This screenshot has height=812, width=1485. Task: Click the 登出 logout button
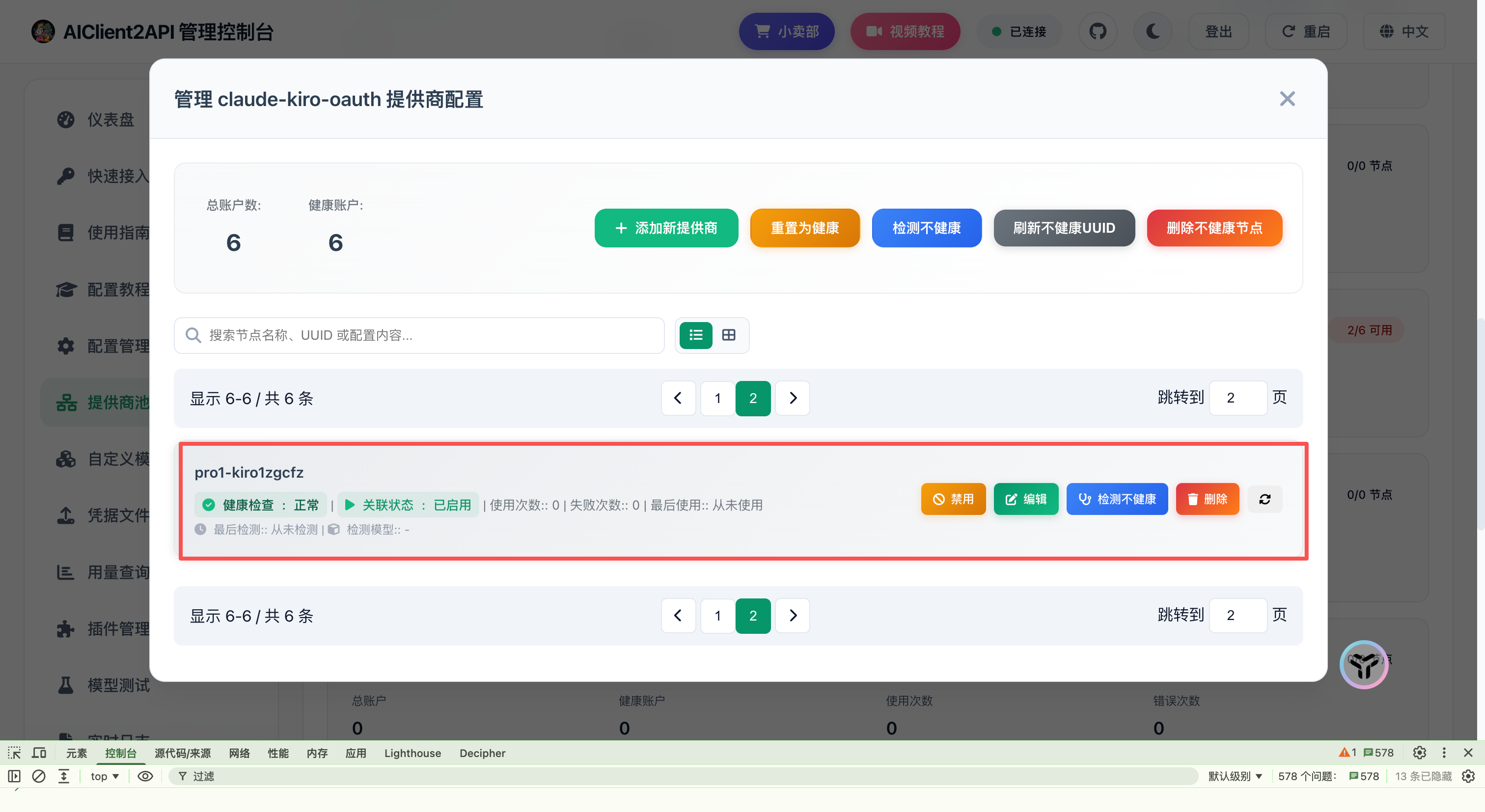[x=1218, y=31]
